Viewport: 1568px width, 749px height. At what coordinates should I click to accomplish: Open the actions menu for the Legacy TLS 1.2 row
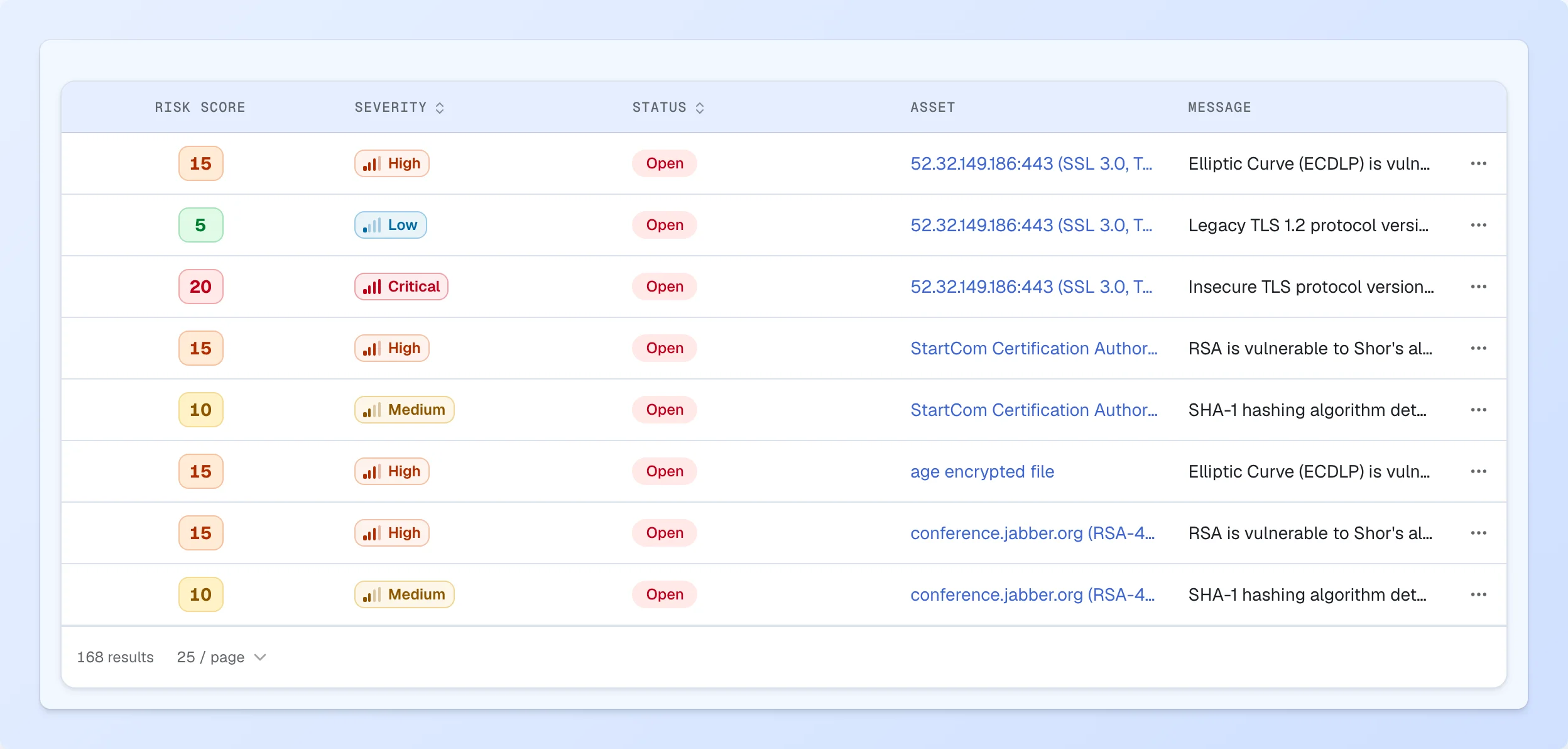(1478, 225)
